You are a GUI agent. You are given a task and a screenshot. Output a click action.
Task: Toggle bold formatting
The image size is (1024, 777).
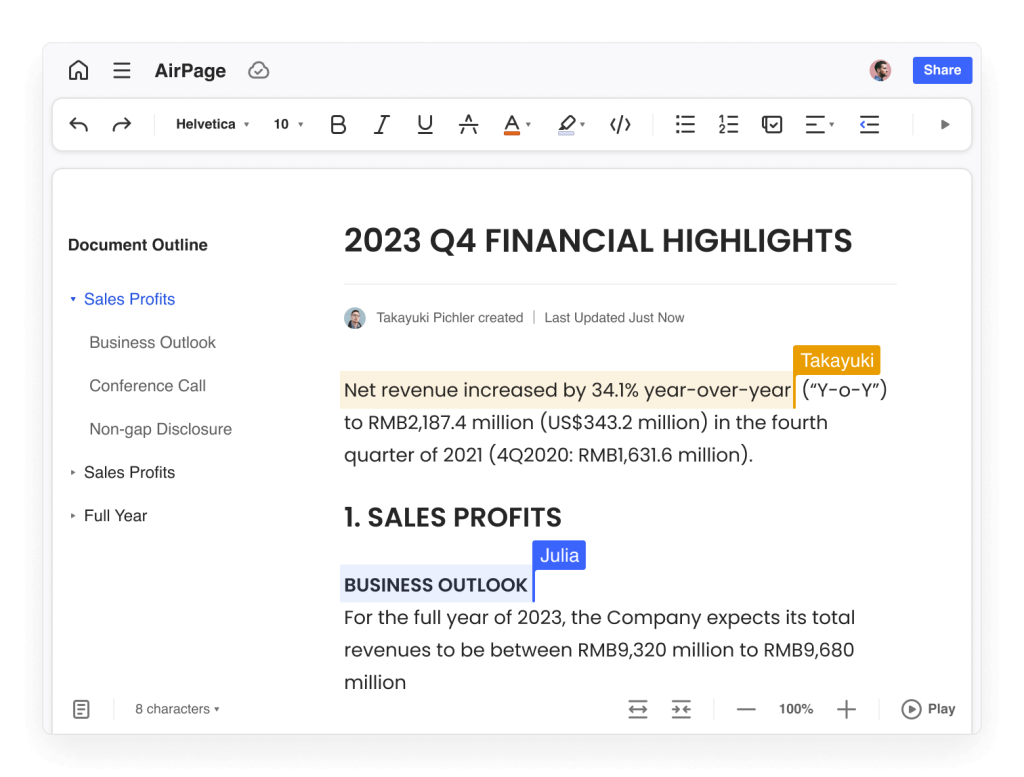click(x=338, y=124)
